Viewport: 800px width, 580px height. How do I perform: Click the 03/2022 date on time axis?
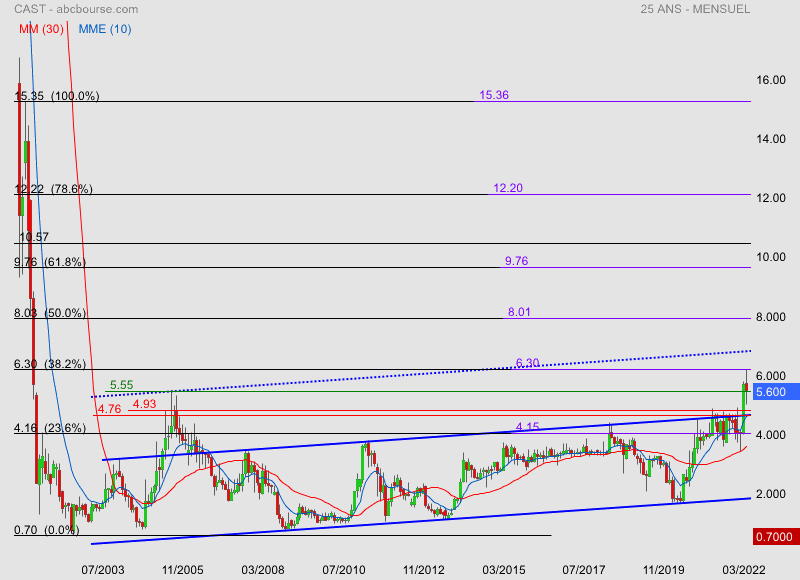745,569
